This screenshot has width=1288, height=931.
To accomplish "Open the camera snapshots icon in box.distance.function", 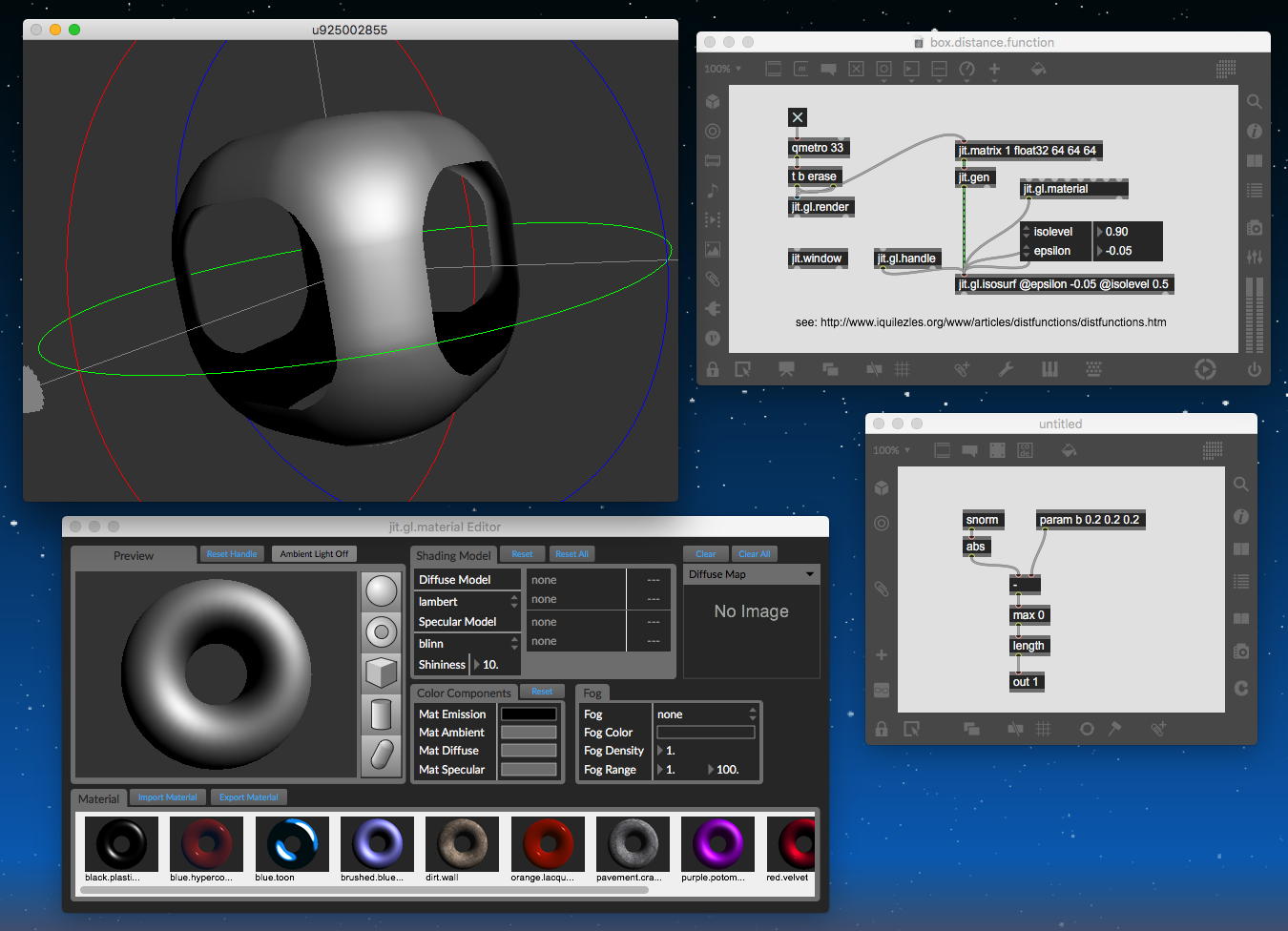I will pos(1255,228).
